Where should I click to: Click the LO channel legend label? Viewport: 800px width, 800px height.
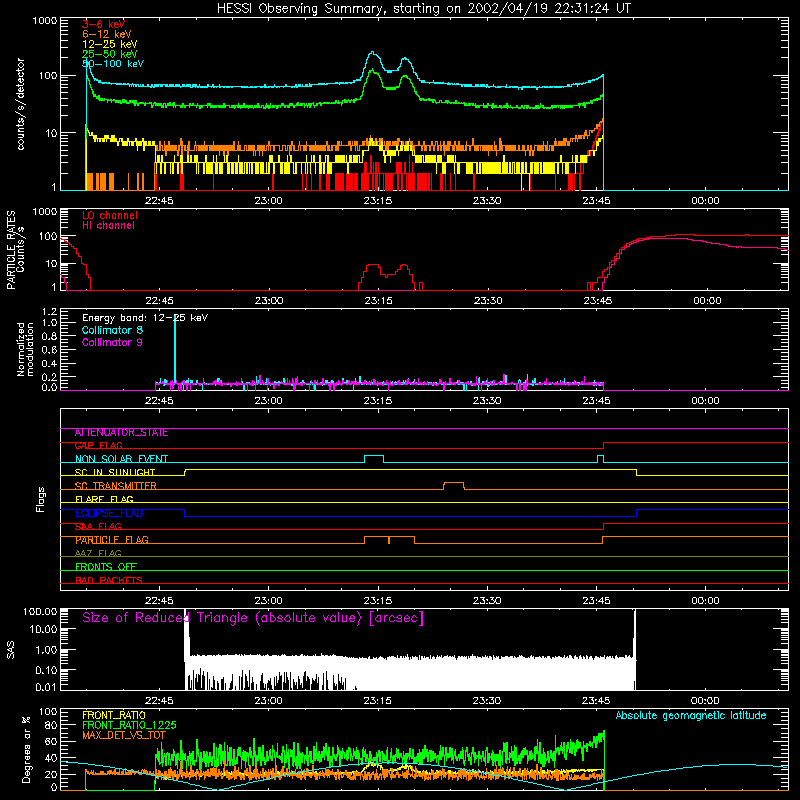click(110, 215)
